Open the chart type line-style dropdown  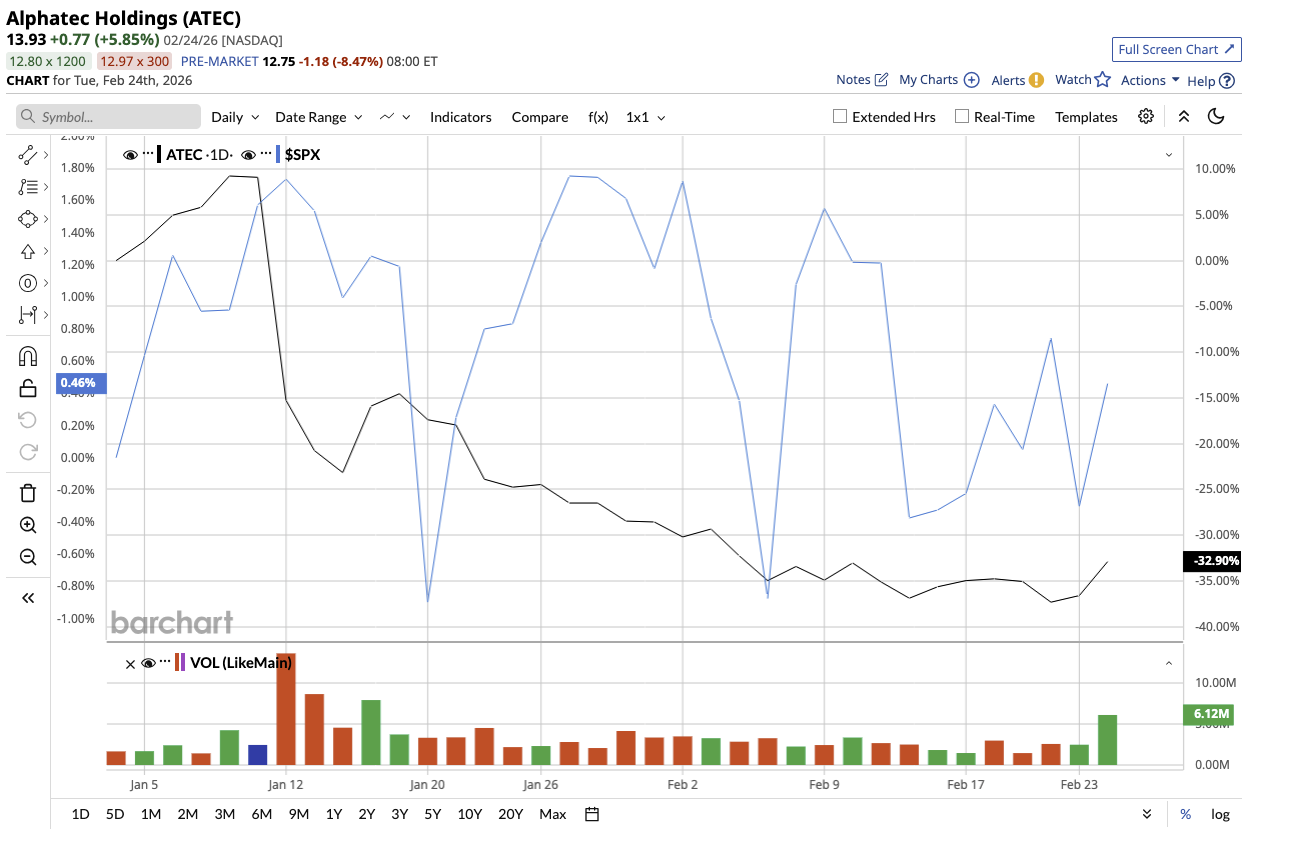(396, 117)
